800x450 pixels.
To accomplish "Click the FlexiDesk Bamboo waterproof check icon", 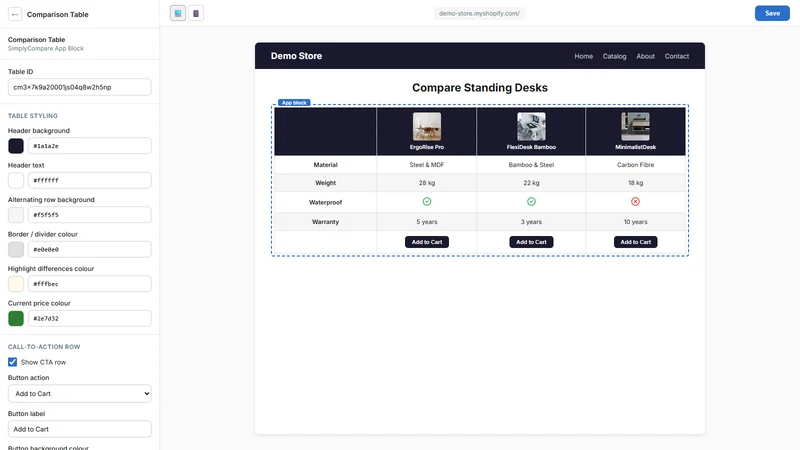I will [x=531, y=202].
